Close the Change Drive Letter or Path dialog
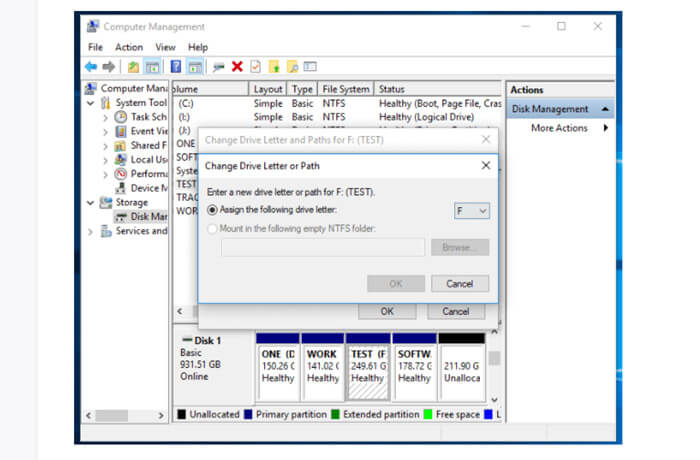 pos(486,166)
